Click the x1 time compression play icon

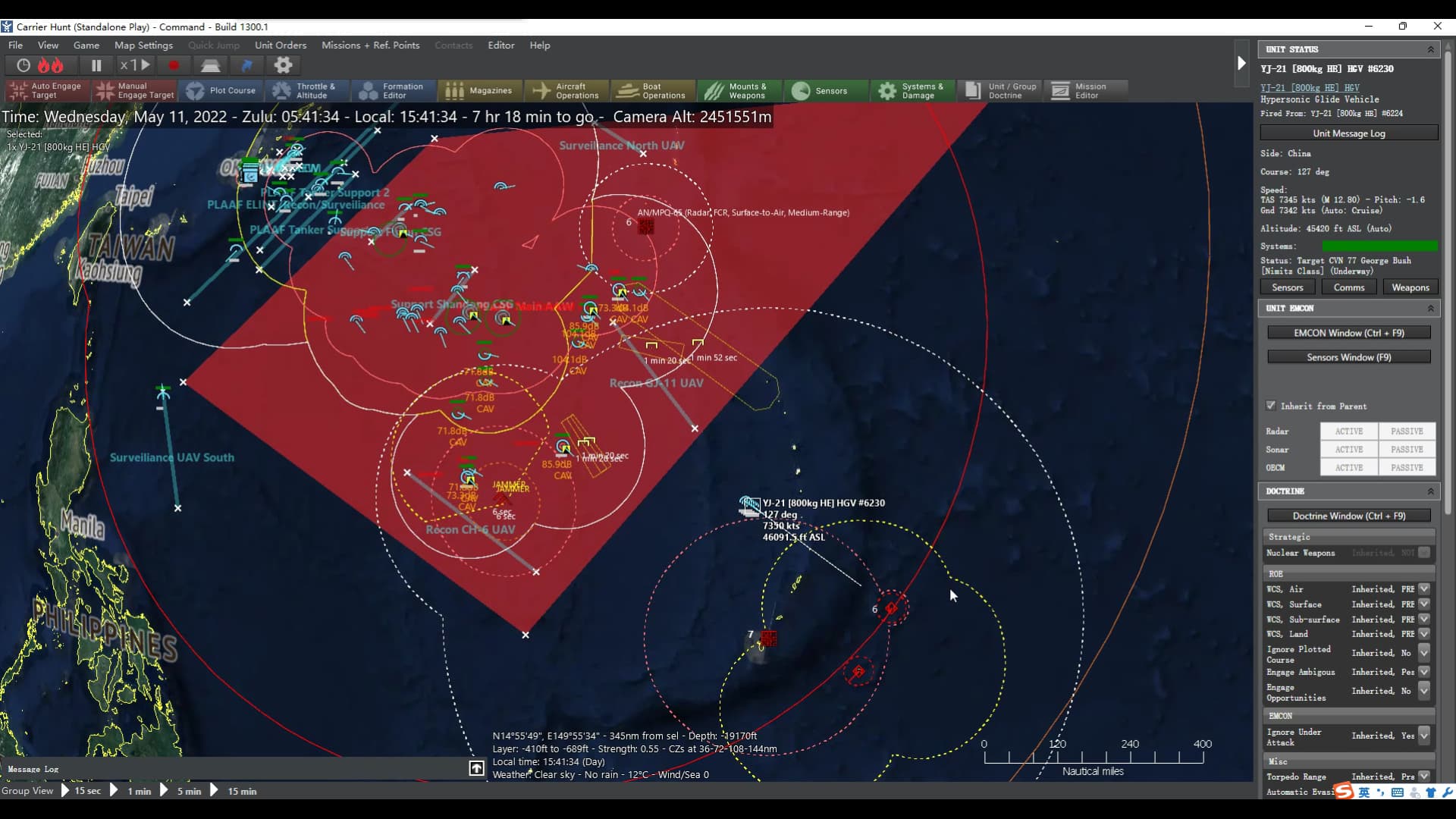click(x=136, y=65)
